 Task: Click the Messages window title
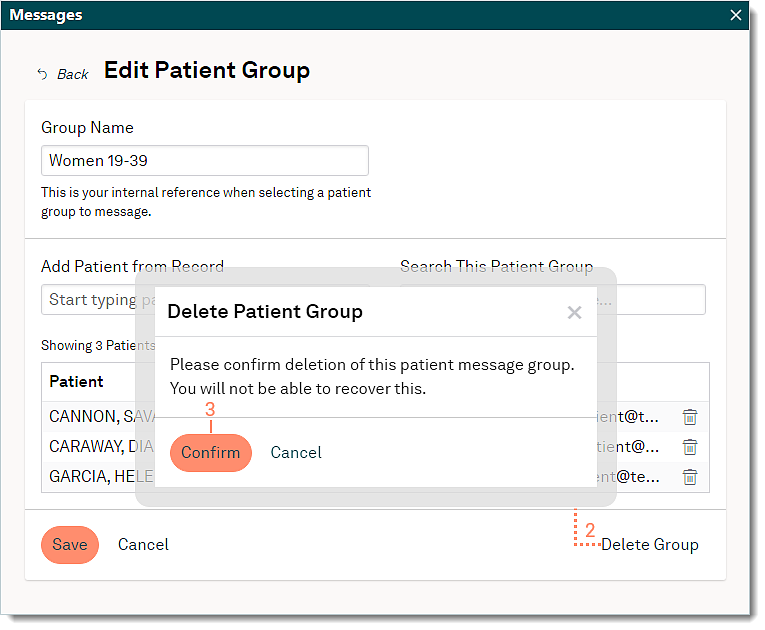(x=46, y=15)
